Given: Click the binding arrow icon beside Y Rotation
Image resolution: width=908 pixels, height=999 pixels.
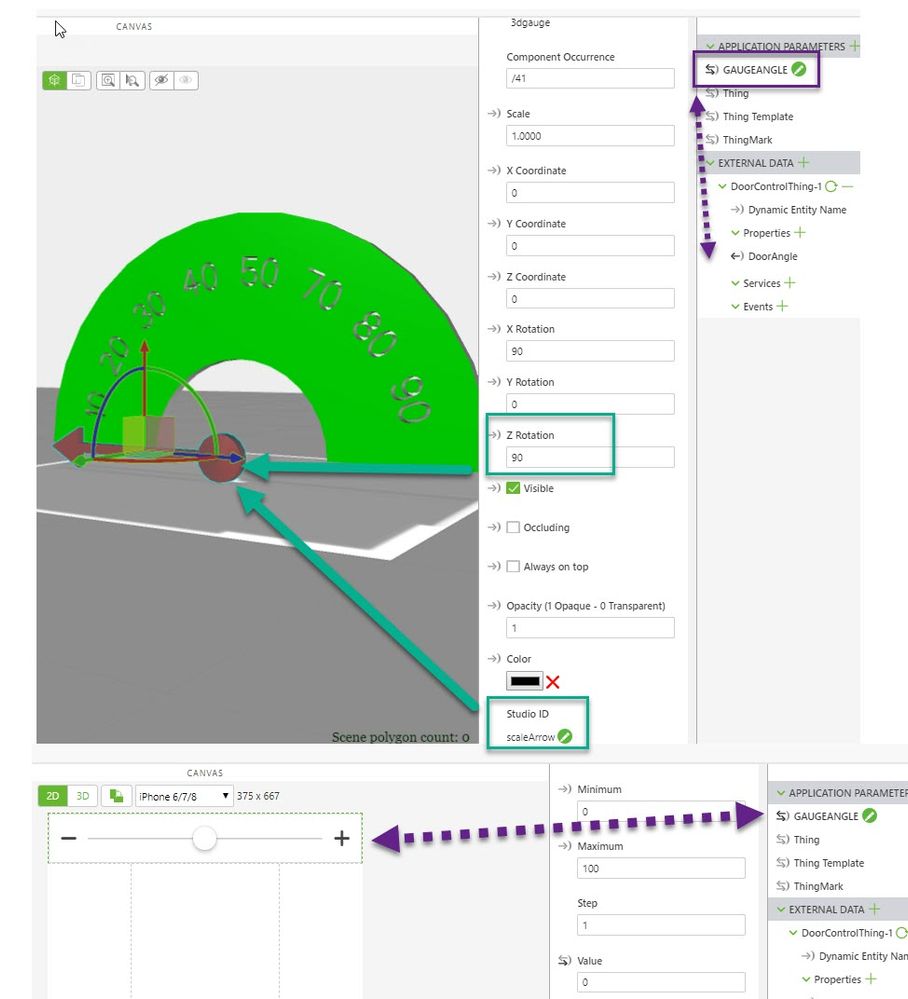Looking at the screenshot, I should 494,382.
